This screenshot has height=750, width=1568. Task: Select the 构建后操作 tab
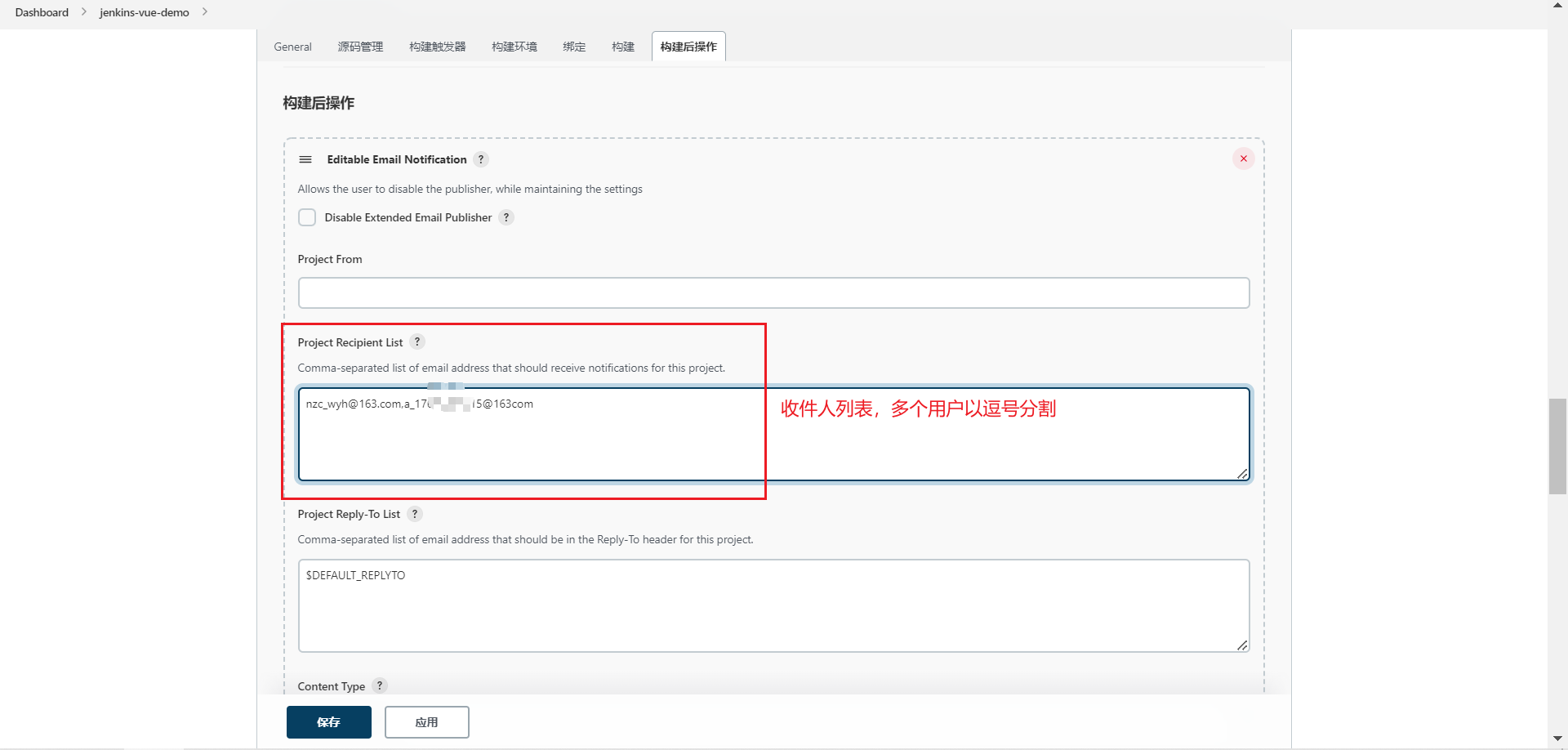[x=688, y=47]
